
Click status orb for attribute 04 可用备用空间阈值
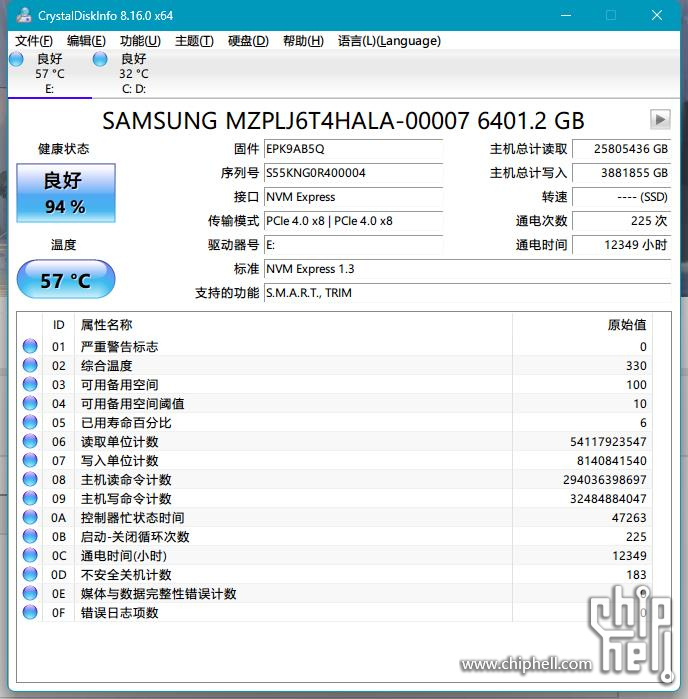coord(30,403)
